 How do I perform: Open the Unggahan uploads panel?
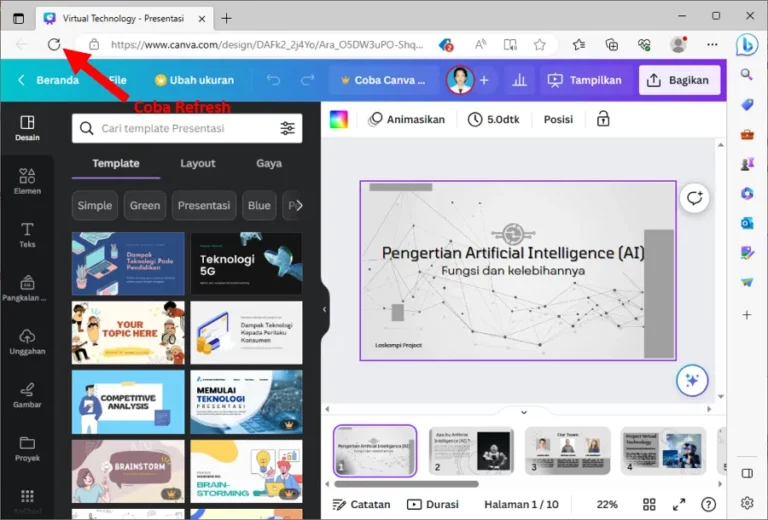click(27, 342)
